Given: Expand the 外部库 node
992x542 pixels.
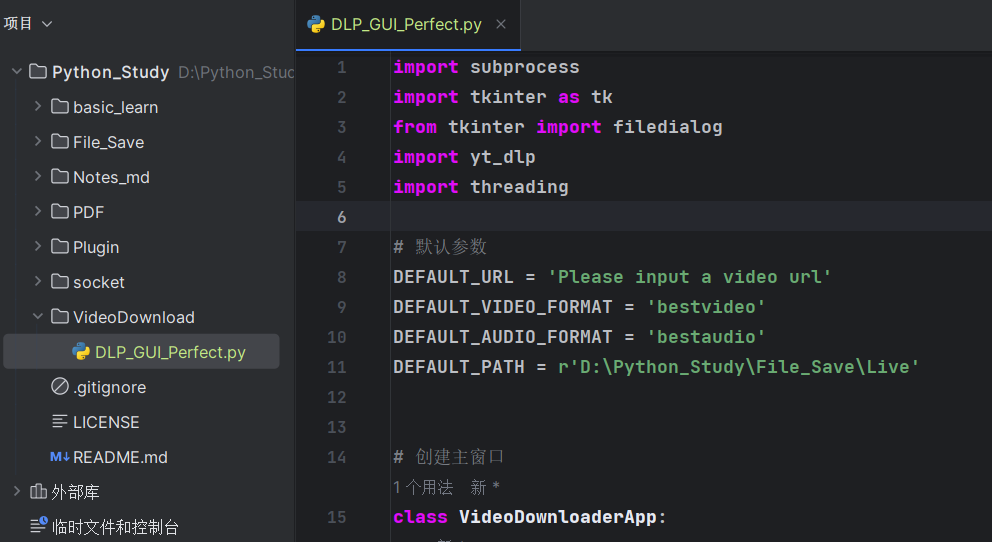Looking at the screenshot, I should pyautogui.click(x=17, y=491).
